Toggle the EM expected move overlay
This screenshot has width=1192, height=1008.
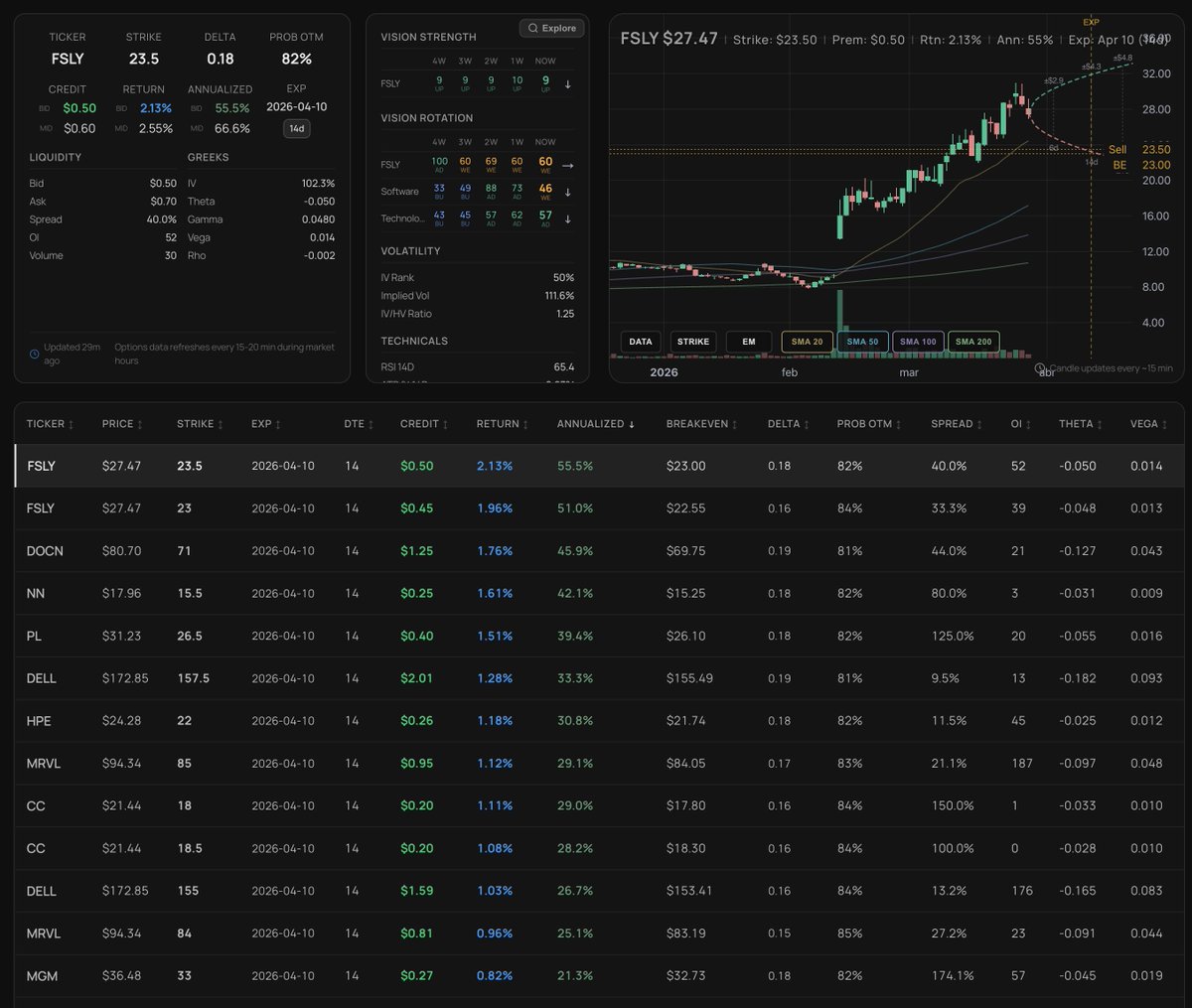pos(749,342)
